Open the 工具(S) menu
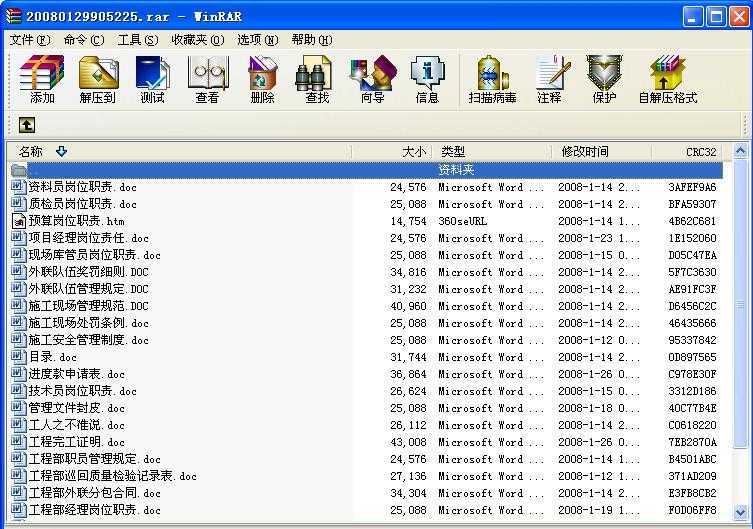Screen dimensions: 753x529 [138, 40]
